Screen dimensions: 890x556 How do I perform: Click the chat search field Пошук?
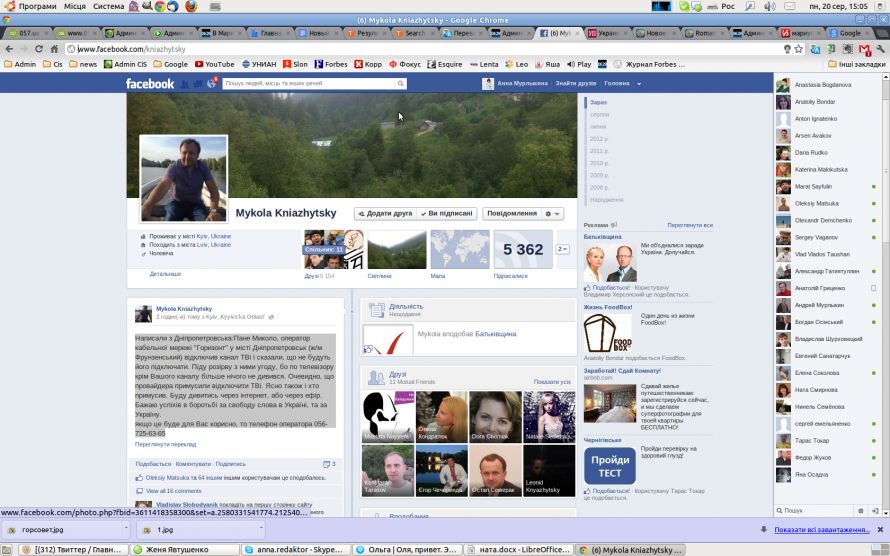tap(817, 511)
